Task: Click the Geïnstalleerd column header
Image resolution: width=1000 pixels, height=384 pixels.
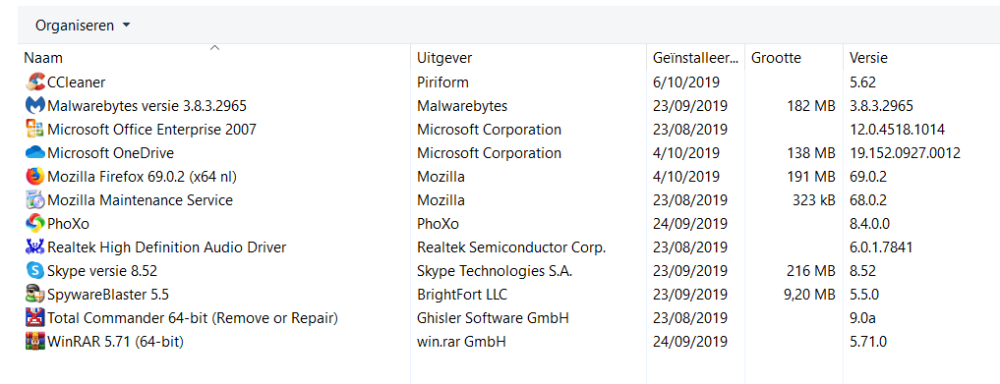Action: [695, 58]
